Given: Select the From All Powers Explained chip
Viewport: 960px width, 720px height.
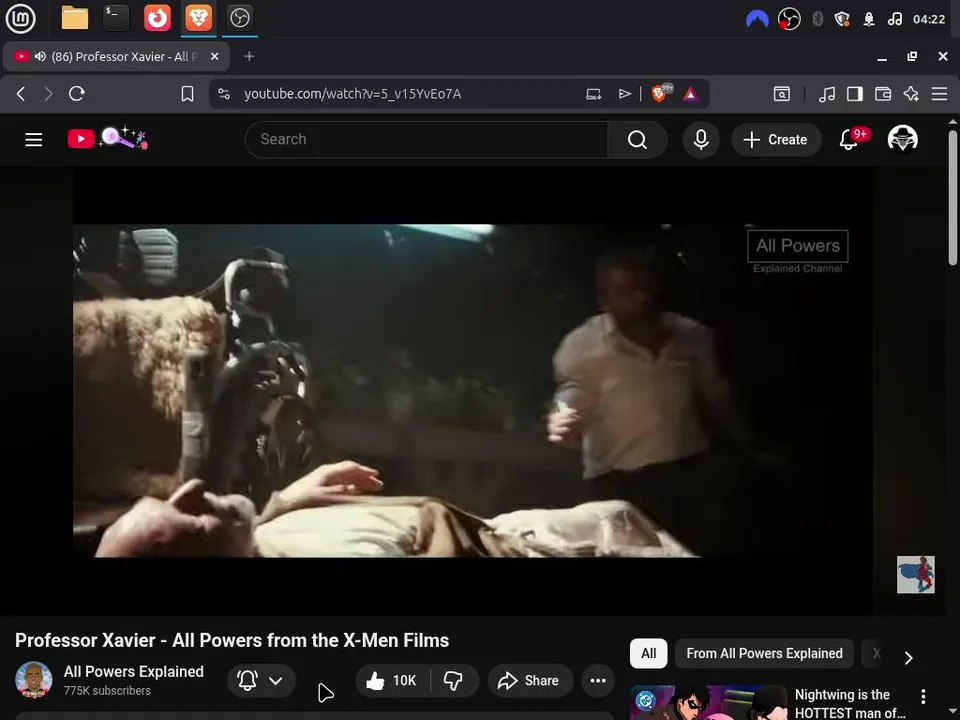Looking at the screenshot, I should point(764,653).
